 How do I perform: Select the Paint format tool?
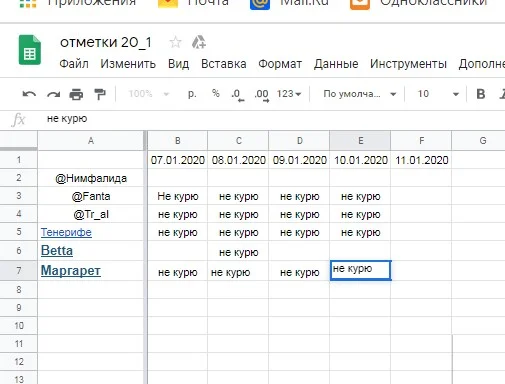(x=100, y=94)
